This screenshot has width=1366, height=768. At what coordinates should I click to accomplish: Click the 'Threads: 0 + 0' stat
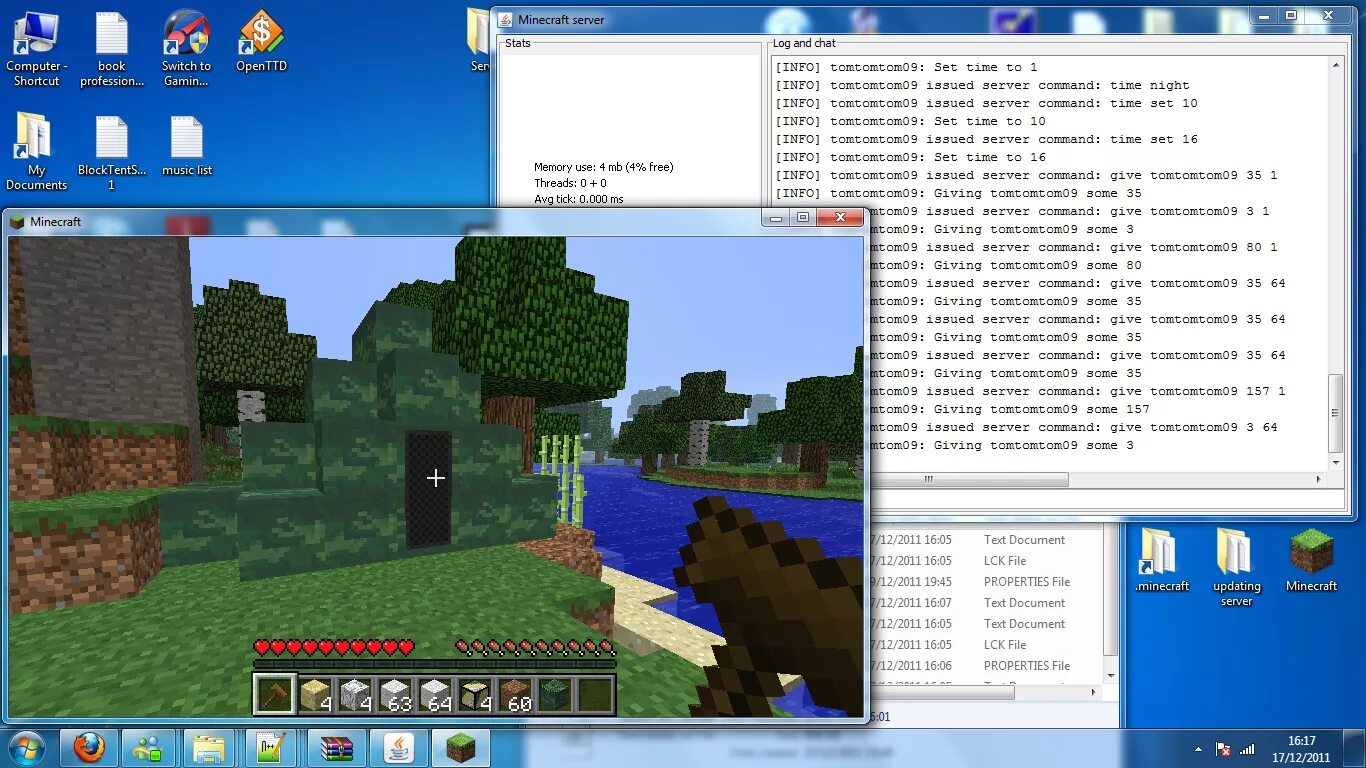pos(570,183)
